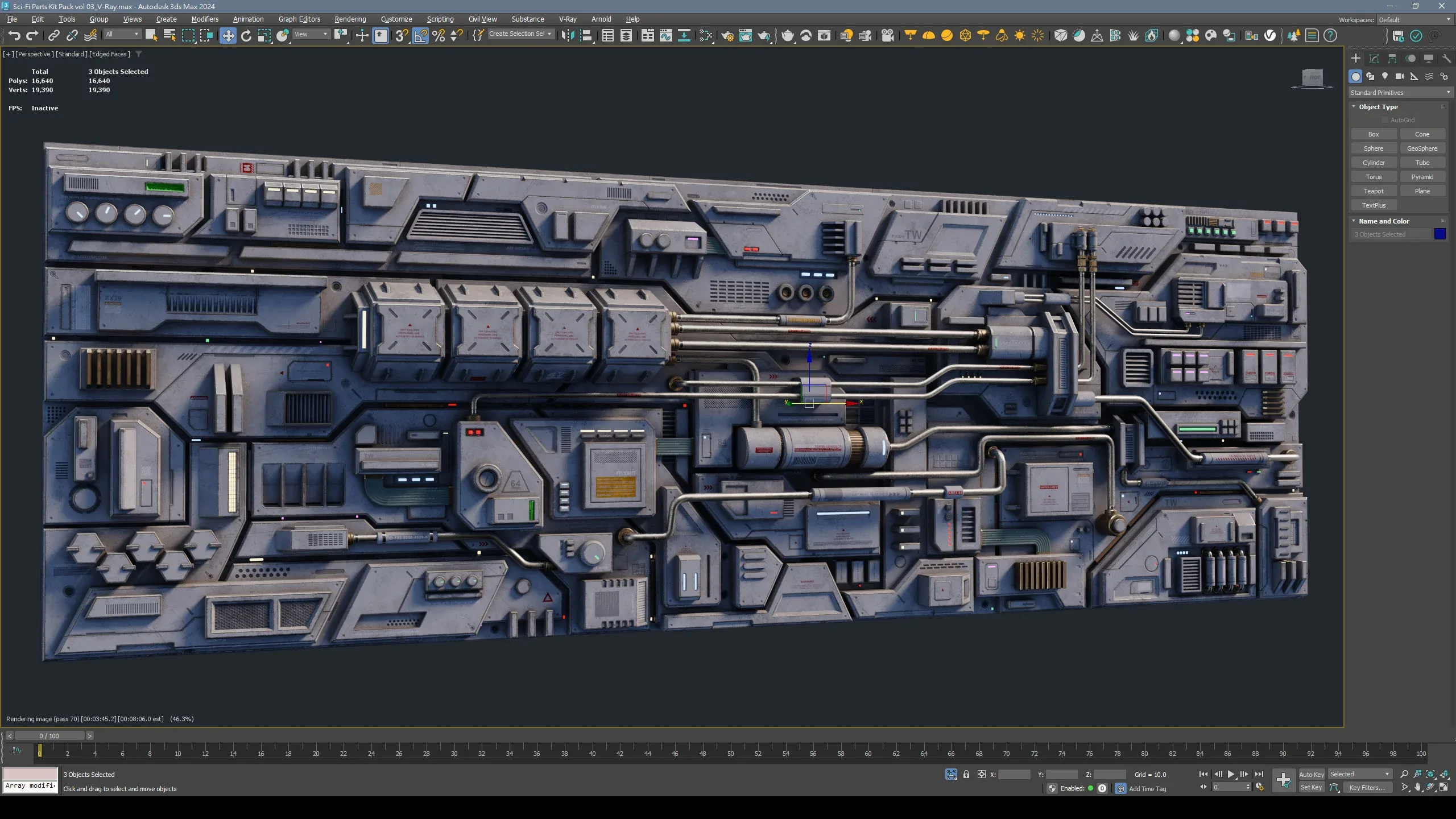
Task: Open the Modify panel tab icon
Action: coord(1374,59)
